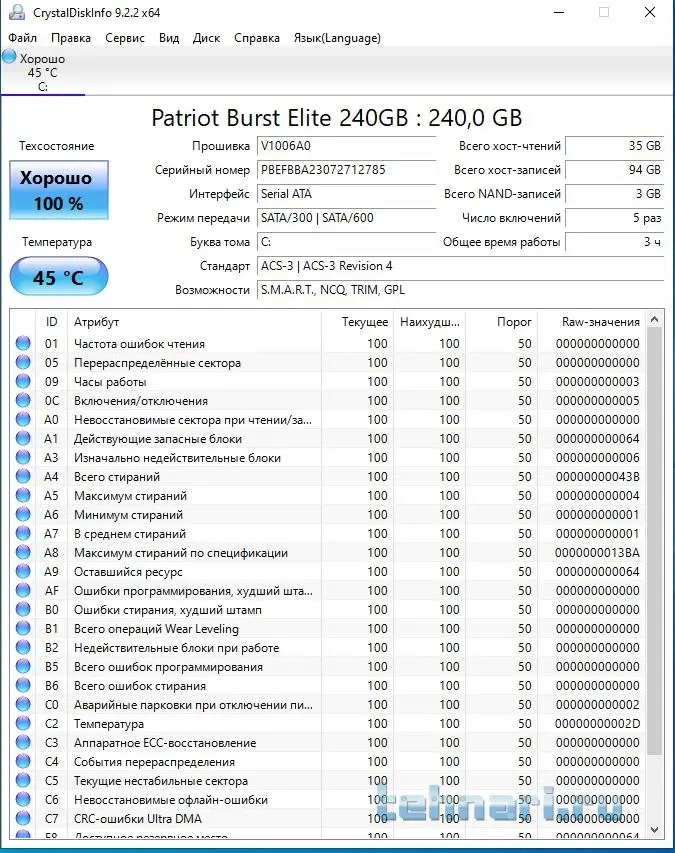Screen dimensions: 675x853
Task: Click the scroll up arrow of attribute list
Action: point(655,320)
